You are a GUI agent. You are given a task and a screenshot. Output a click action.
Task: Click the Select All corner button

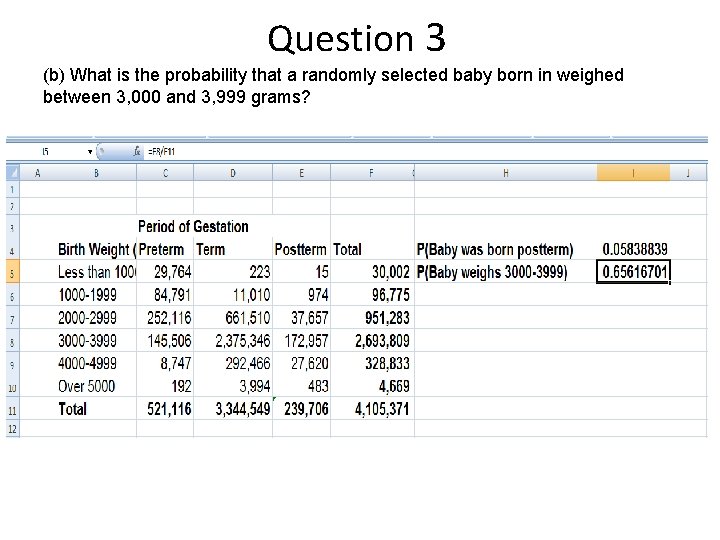coord(13,173)
